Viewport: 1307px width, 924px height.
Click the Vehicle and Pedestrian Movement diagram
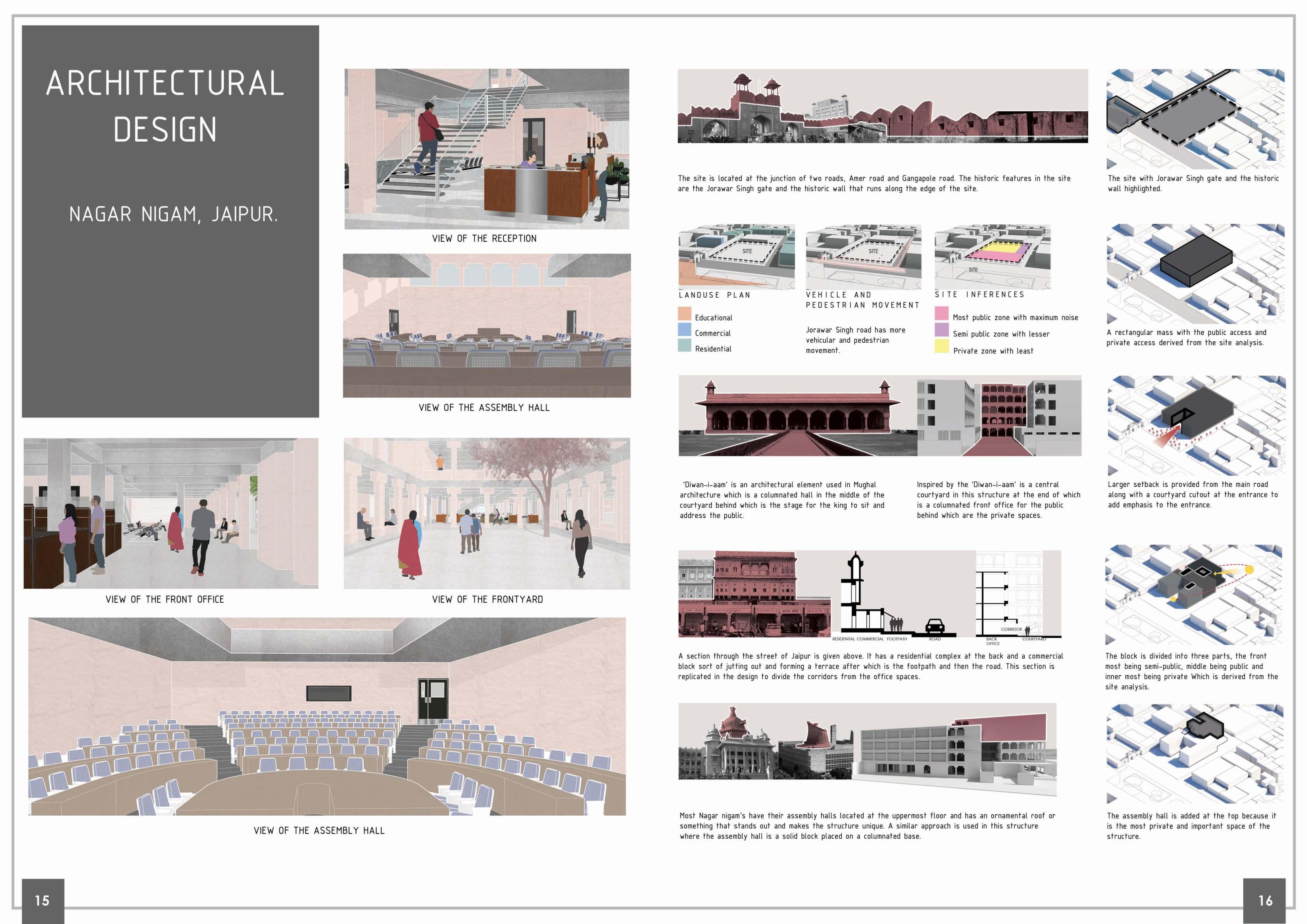864,256
